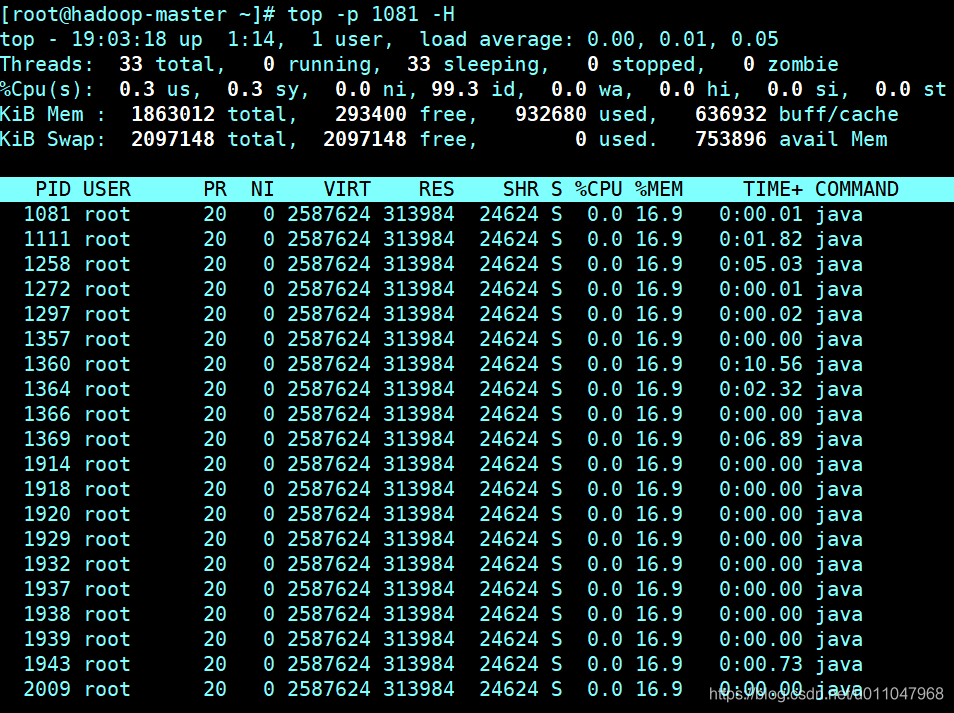
Task: Click TIME+ value '0:01.82'
Action: click(x=761, y=239)
